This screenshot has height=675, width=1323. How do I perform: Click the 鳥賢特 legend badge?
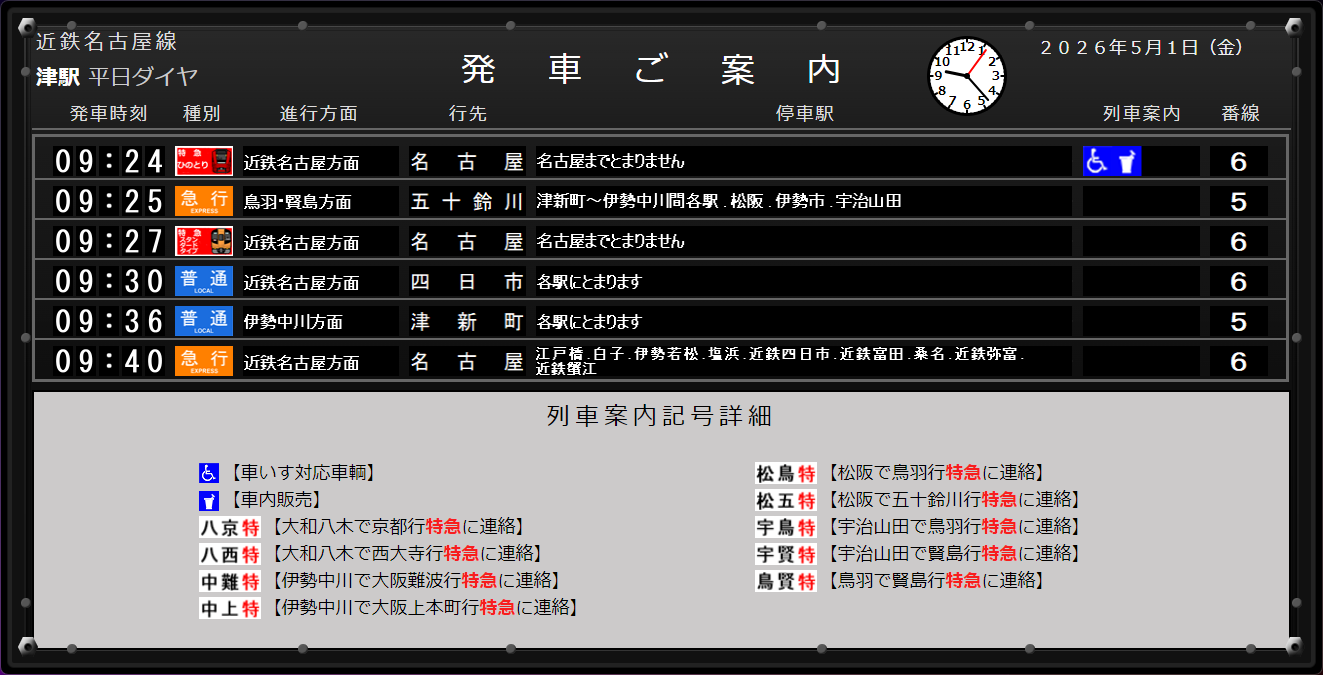coord(786,581)
